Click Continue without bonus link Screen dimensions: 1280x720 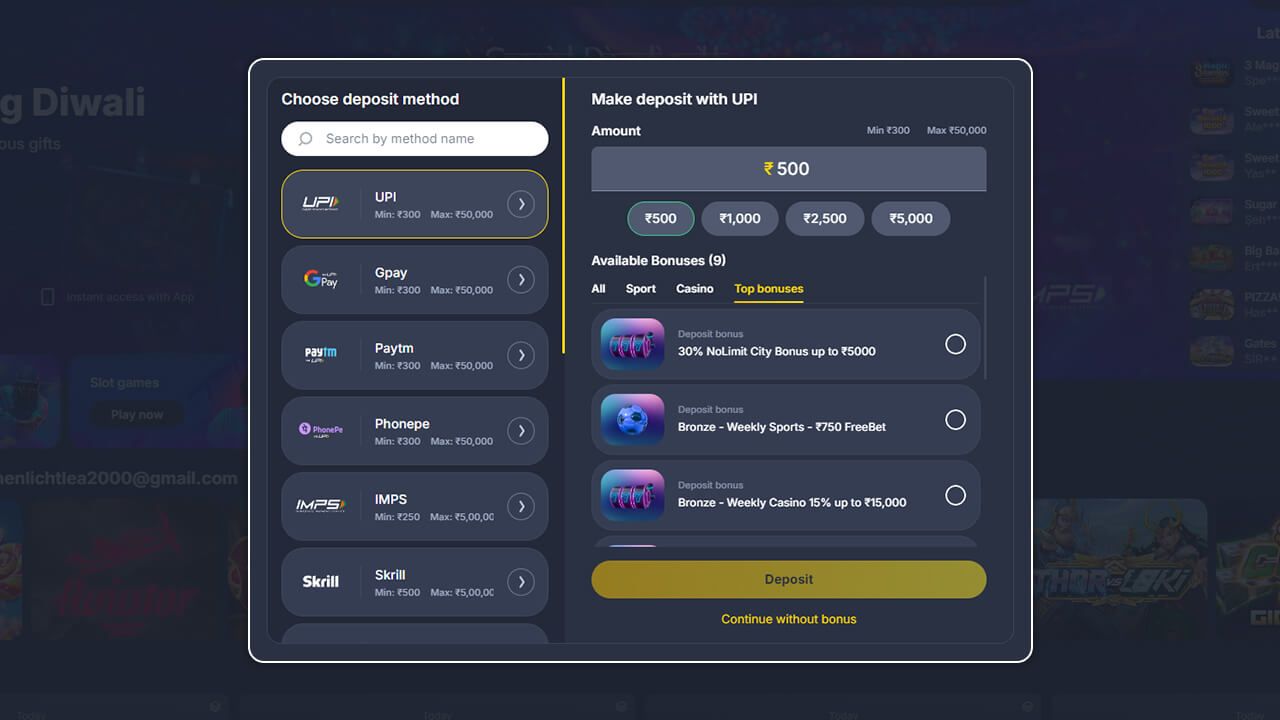click(x=789, y=619)
